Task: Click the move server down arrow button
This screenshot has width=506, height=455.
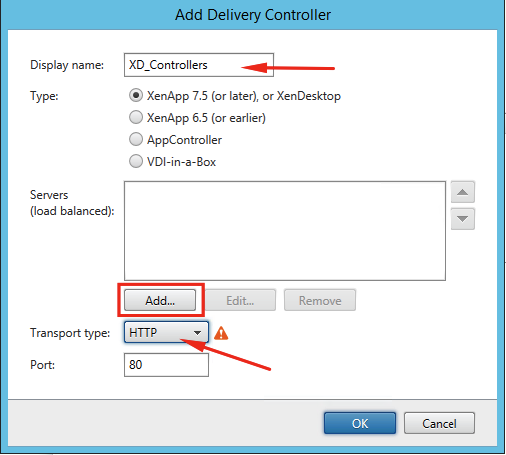Action: (462, 219)
